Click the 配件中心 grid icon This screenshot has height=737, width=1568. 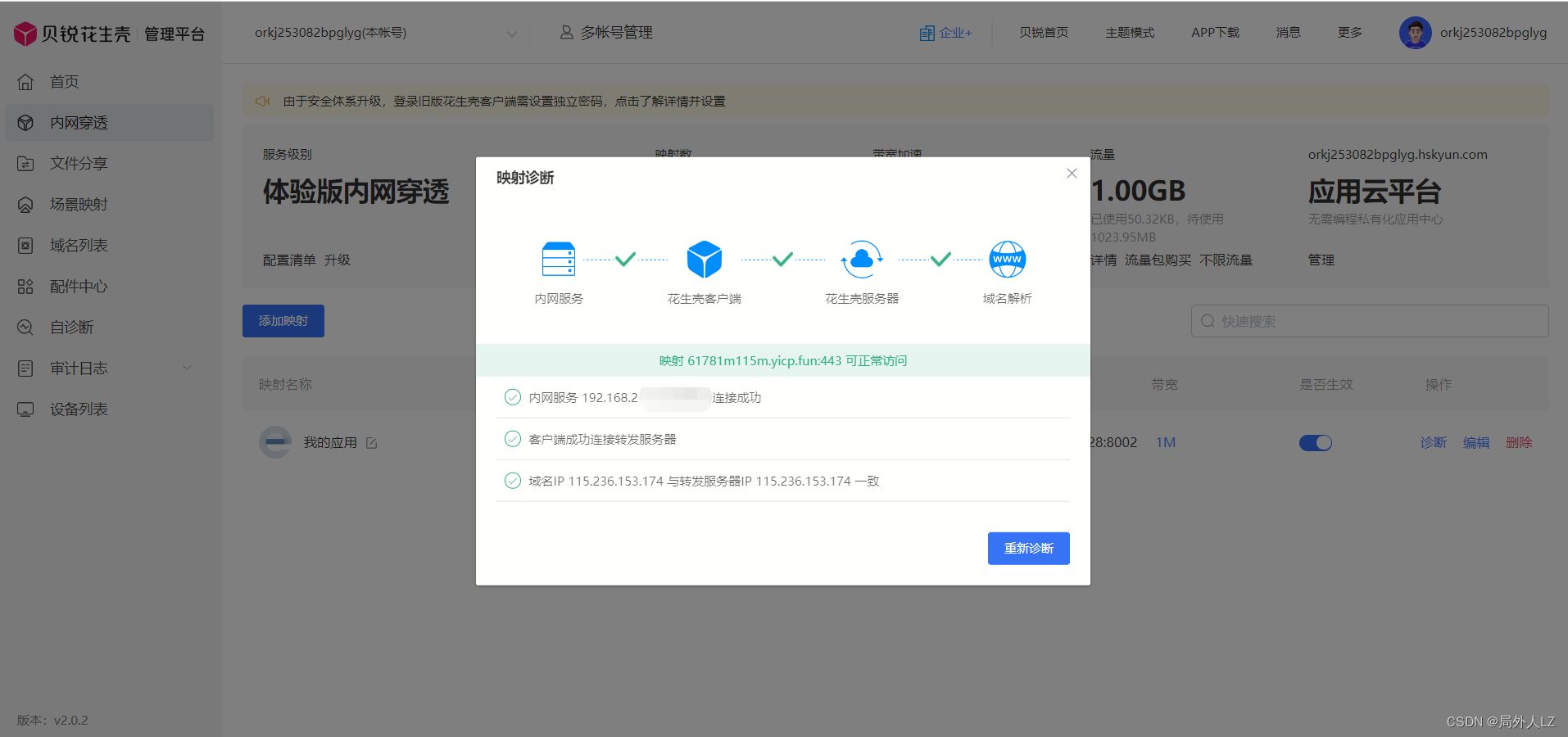(x=25, y=287)
